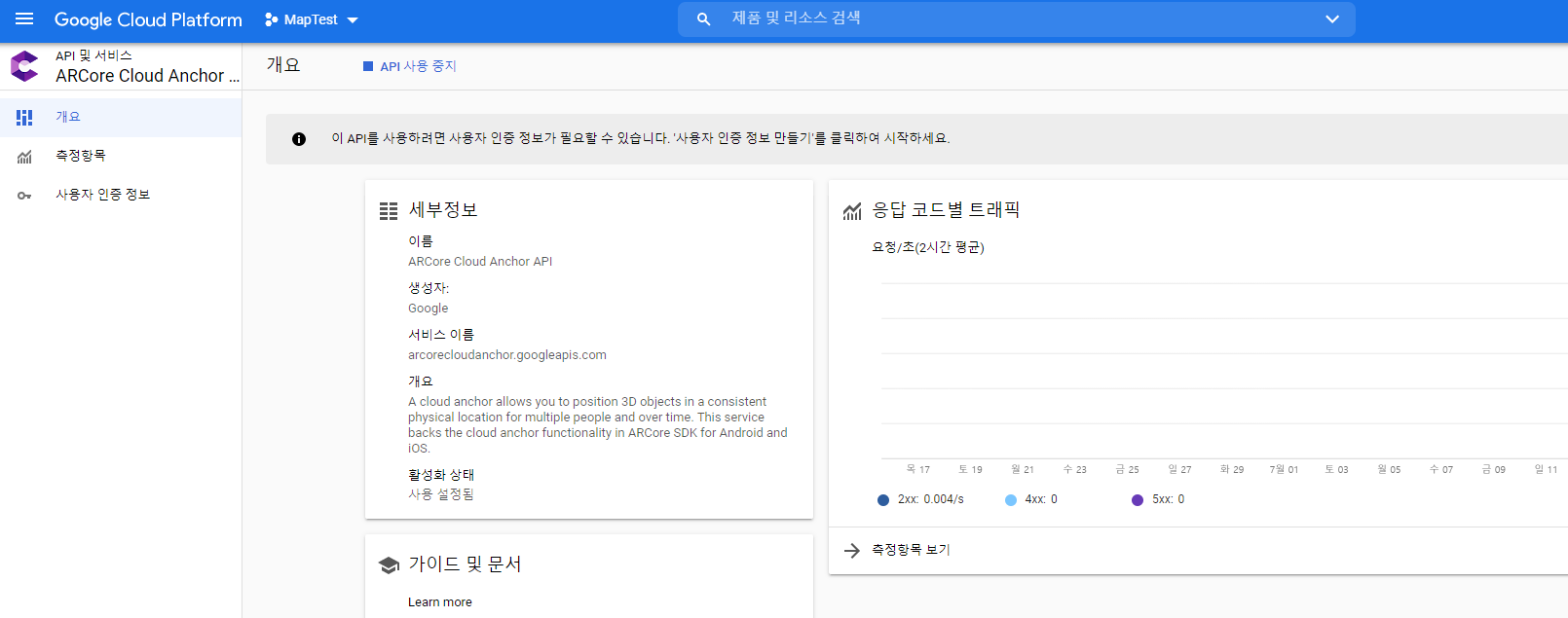Click the 5xx: 0 legend label

point(1169,499)
